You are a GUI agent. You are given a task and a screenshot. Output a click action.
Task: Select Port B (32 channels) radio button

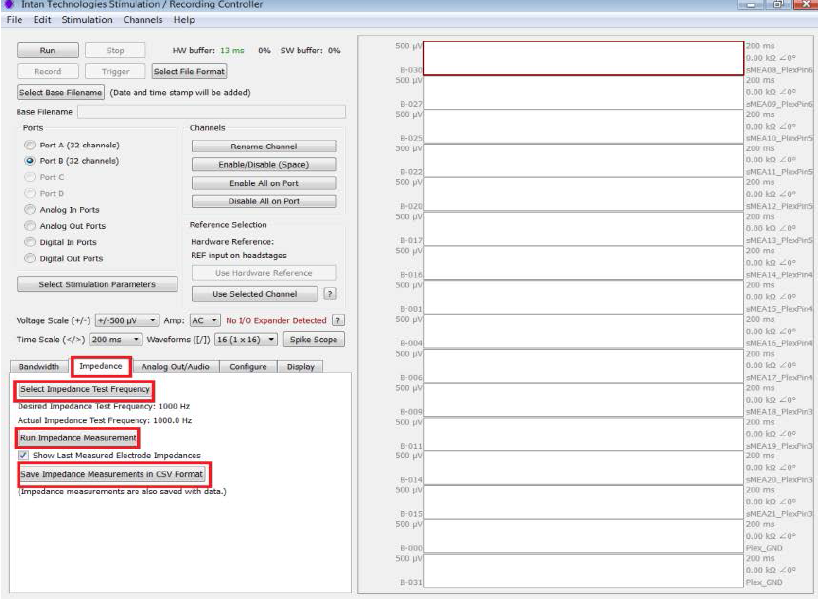click(30, 161)
